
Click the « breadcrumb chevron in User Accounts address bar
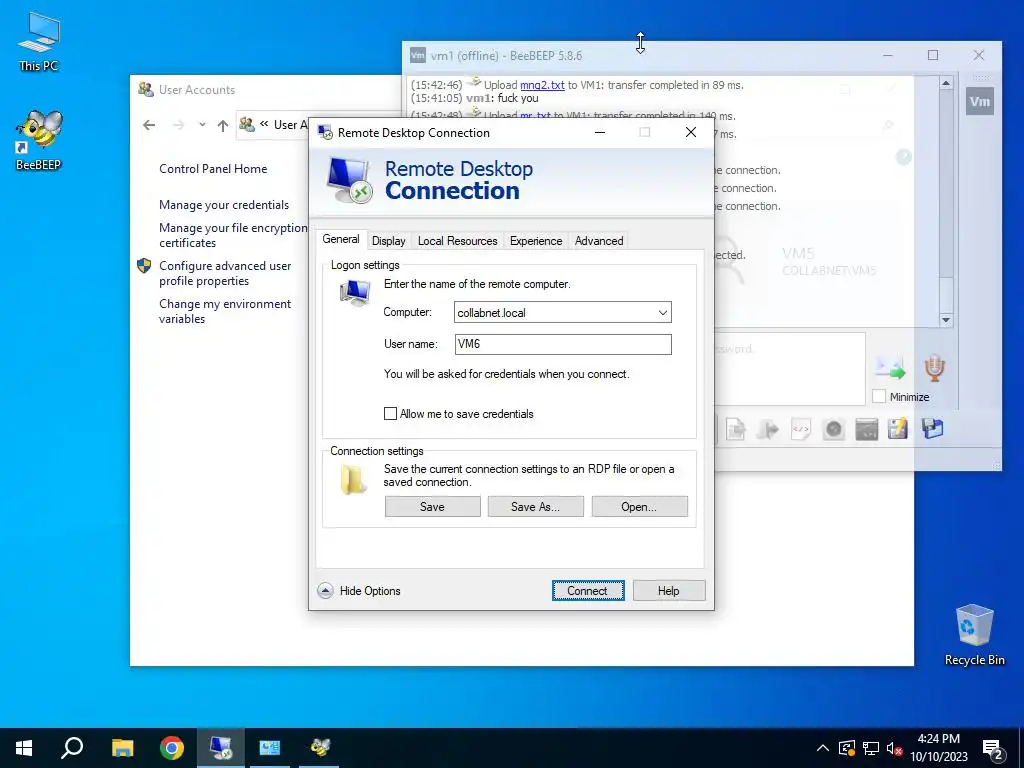[x=264, y=124]
